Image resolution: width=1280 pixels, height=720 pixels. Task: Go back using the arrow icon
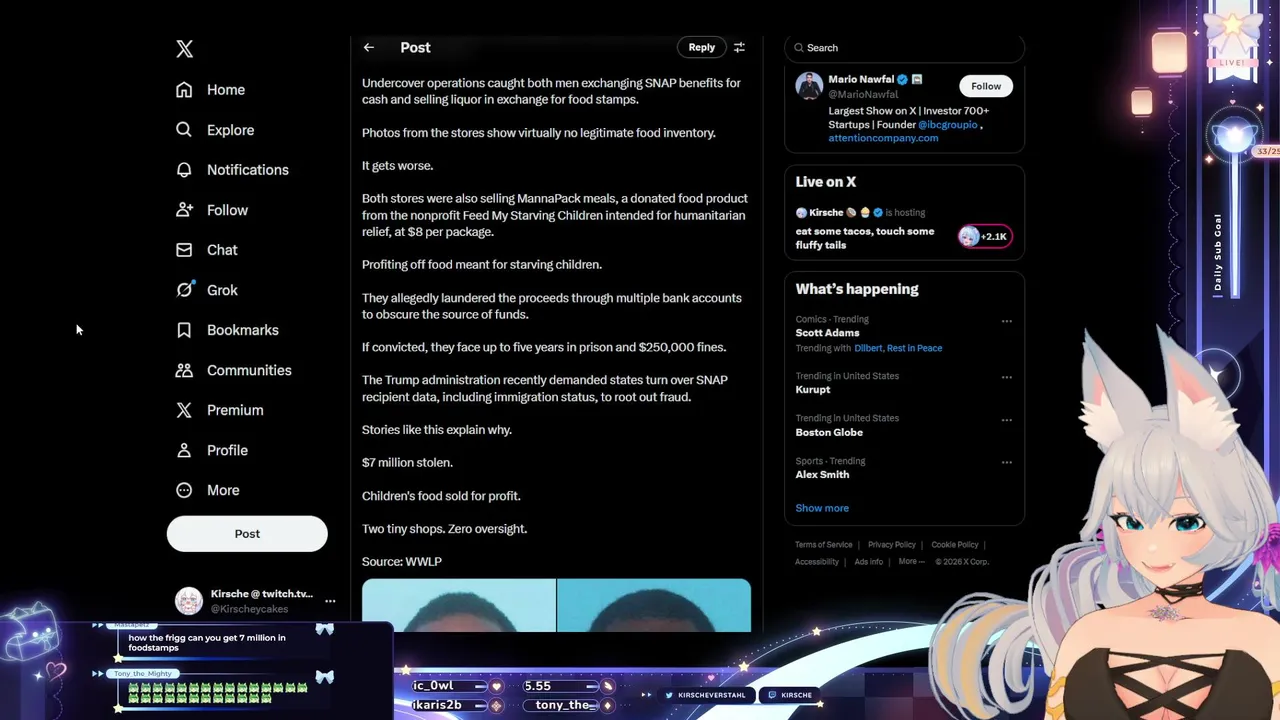click(369, 47)
